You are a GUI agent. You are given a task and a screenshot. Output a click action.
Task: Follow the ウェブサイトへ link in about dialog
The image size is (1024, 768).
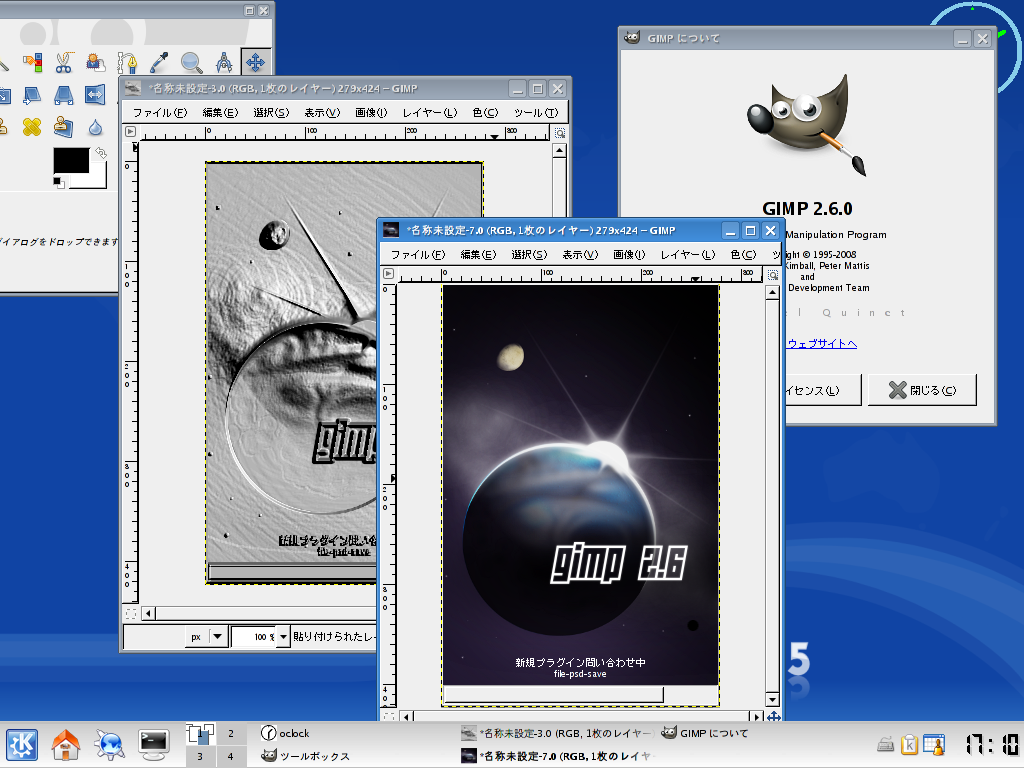(x=822, y=344)
